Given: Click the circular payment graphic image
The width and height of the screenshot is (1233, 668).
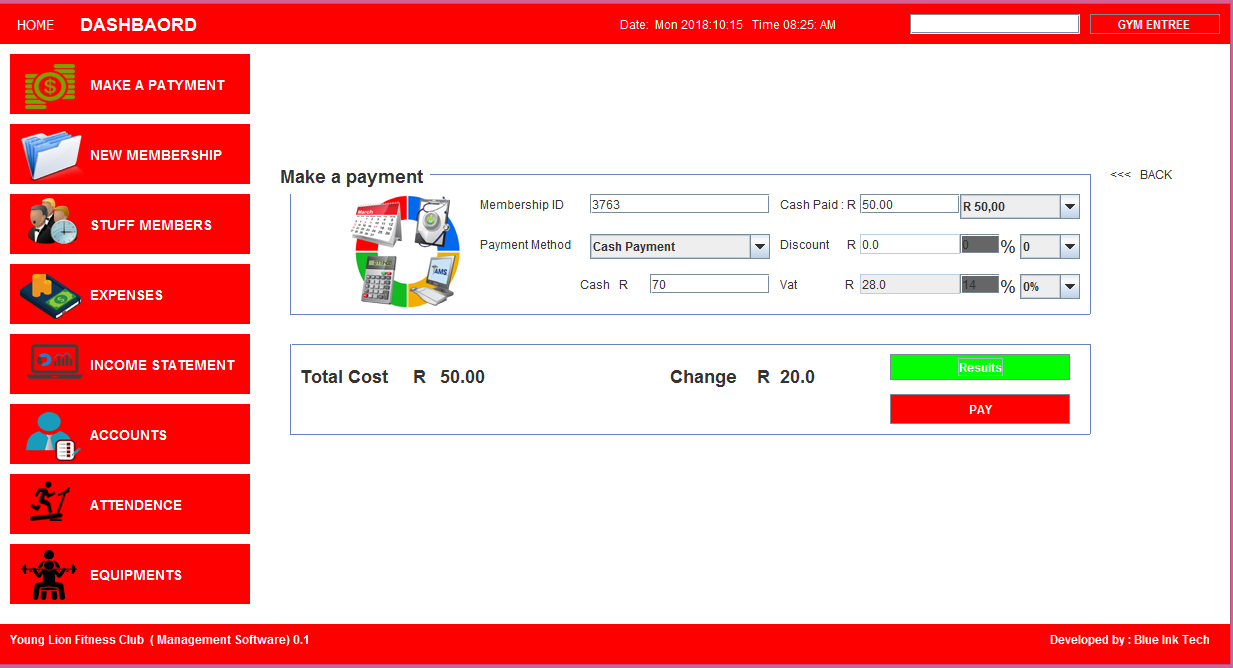Looking at the screenshot, I should (406, 251).
